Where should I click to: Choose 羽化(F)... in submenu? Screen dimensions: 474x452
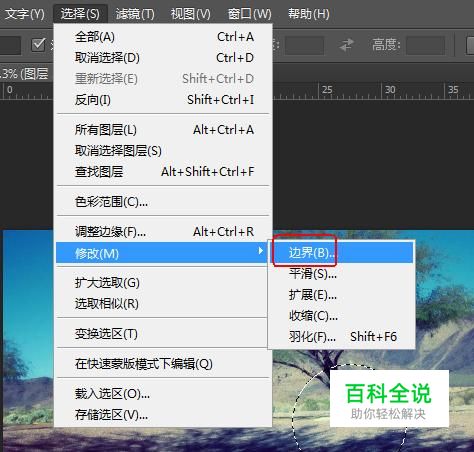pyautogui.click(x=341, y=337)
